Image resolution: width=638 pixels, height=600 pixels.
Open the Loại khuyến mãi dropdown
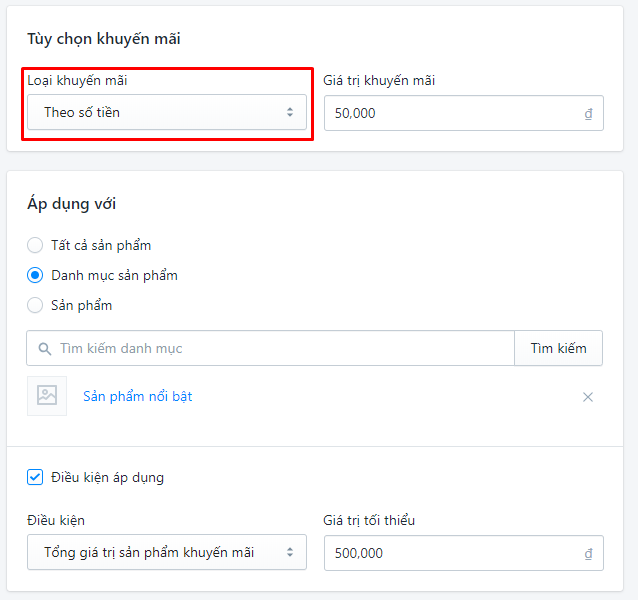pyautogui.click(x=167, y=112)
